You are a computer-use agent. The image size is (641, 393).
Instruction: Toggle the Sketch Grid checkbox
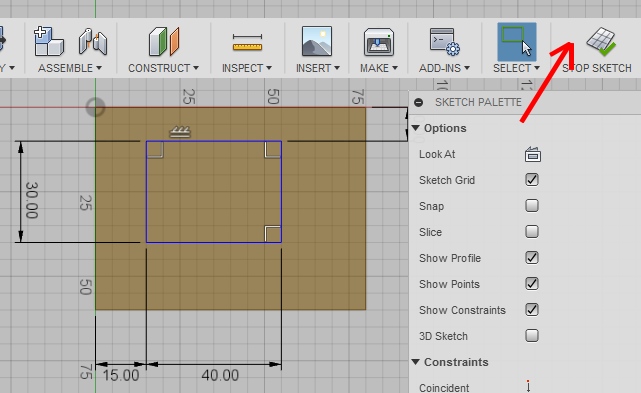(532, 180)
